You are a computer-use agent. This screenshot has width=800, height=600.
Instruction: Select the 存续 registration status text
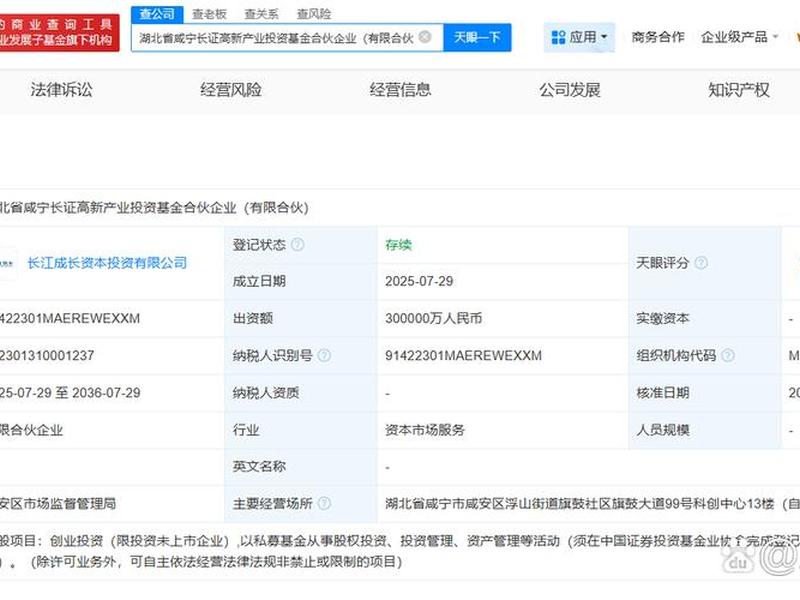[398, 245]
